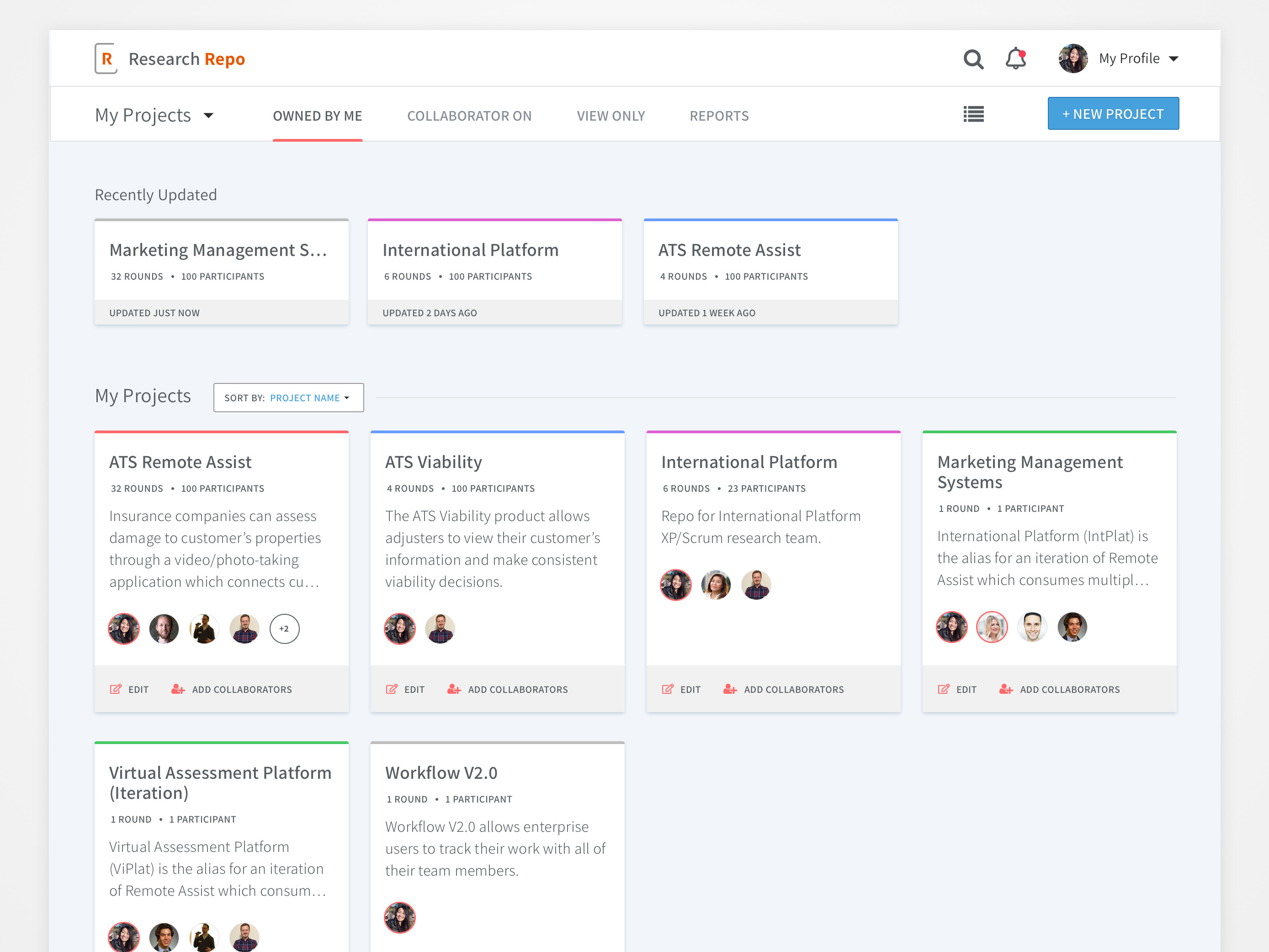Open the search magnifier
1269x952 pixels.
[973, 59]
